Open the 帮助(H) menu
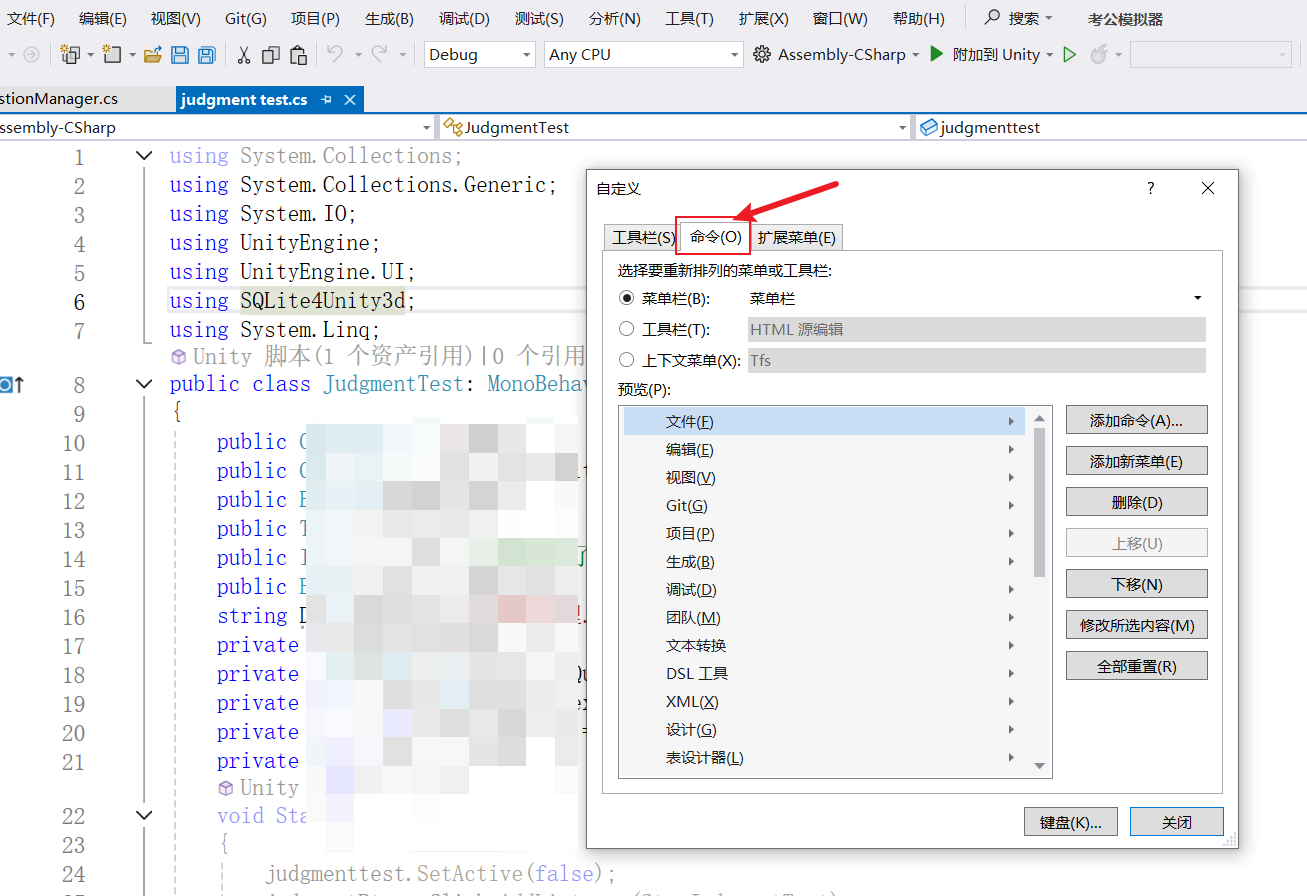 coord(918,18)
